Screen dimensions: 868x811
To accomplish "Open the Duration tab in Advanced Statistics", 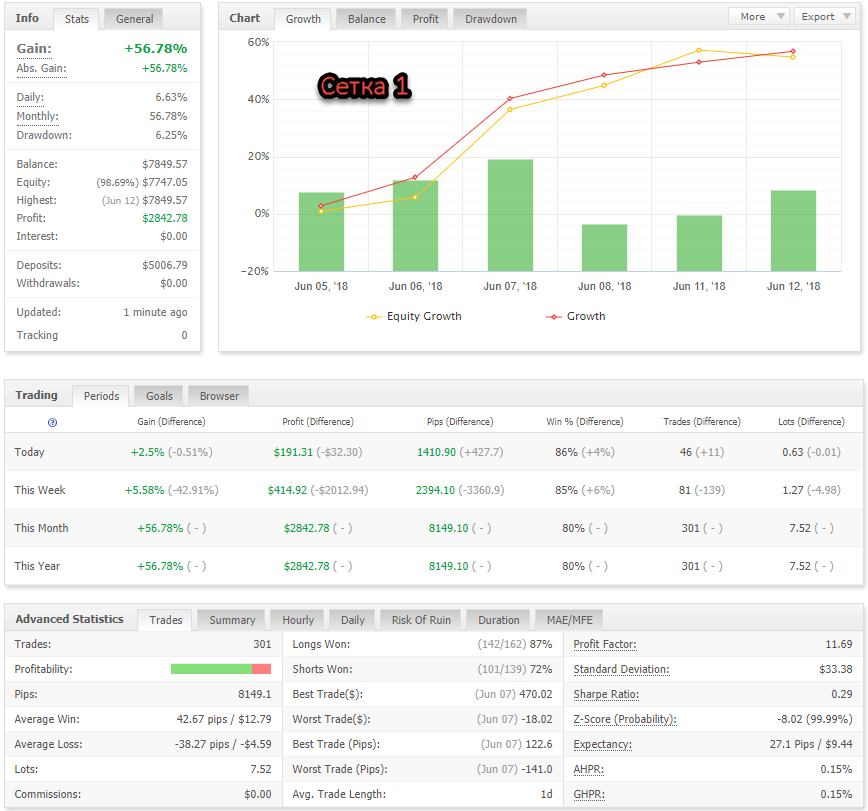I will click(499, 620).
